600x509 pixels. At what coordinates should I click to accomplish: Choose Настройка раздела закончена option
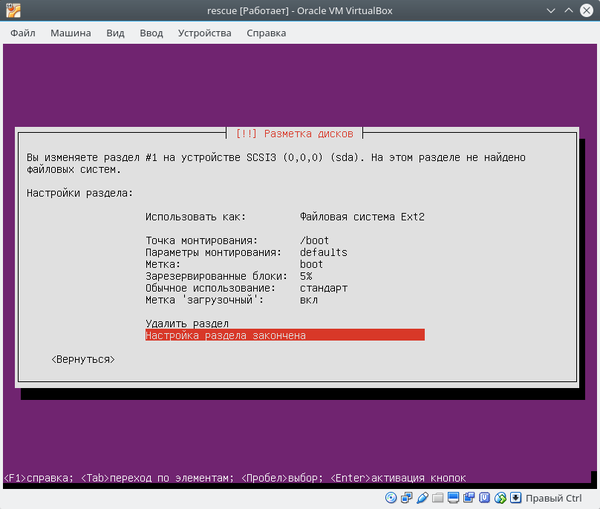coord(285,335)
